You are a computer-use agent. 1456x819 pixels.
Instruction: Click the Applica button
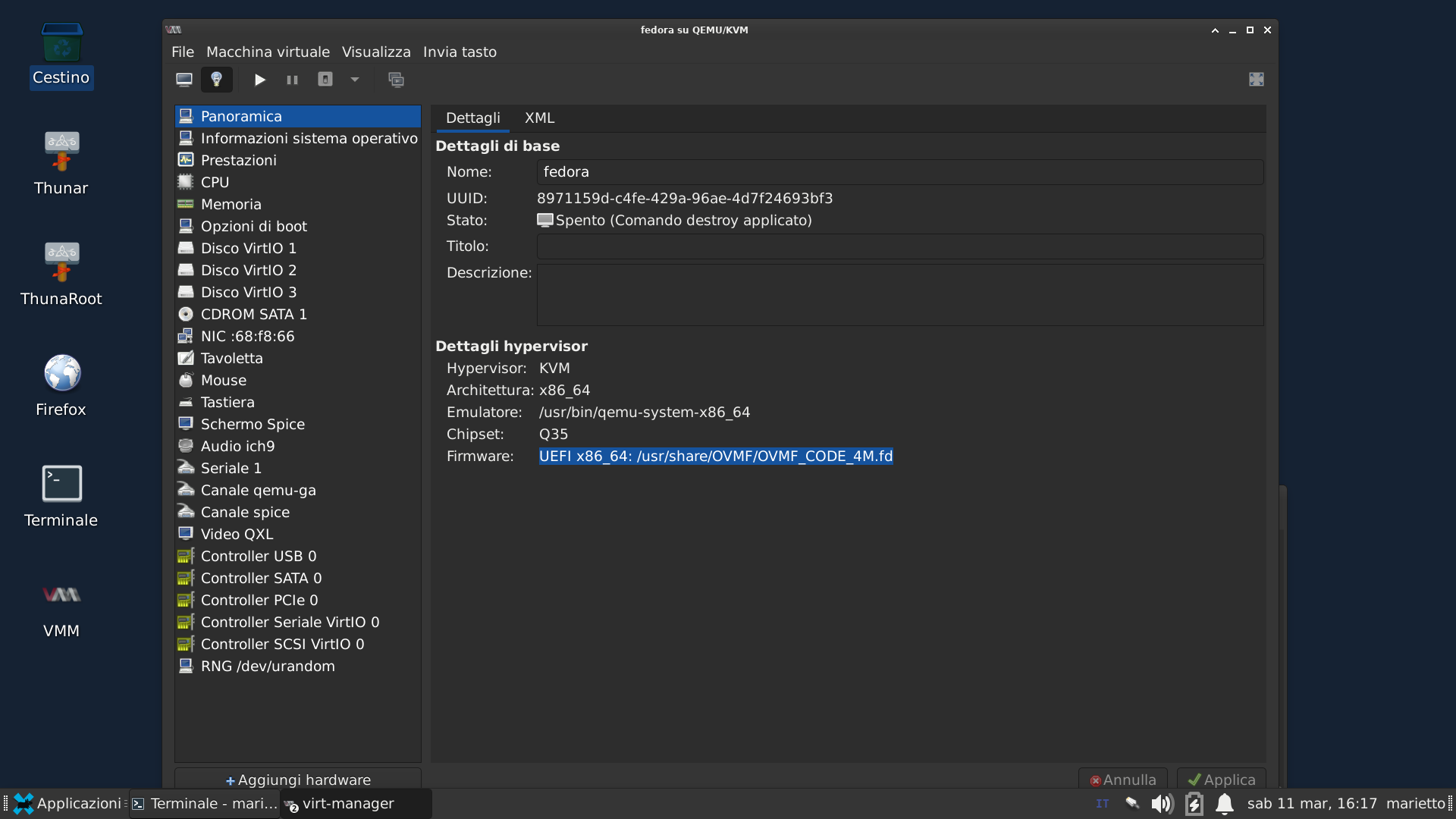tap(1222, 779)
